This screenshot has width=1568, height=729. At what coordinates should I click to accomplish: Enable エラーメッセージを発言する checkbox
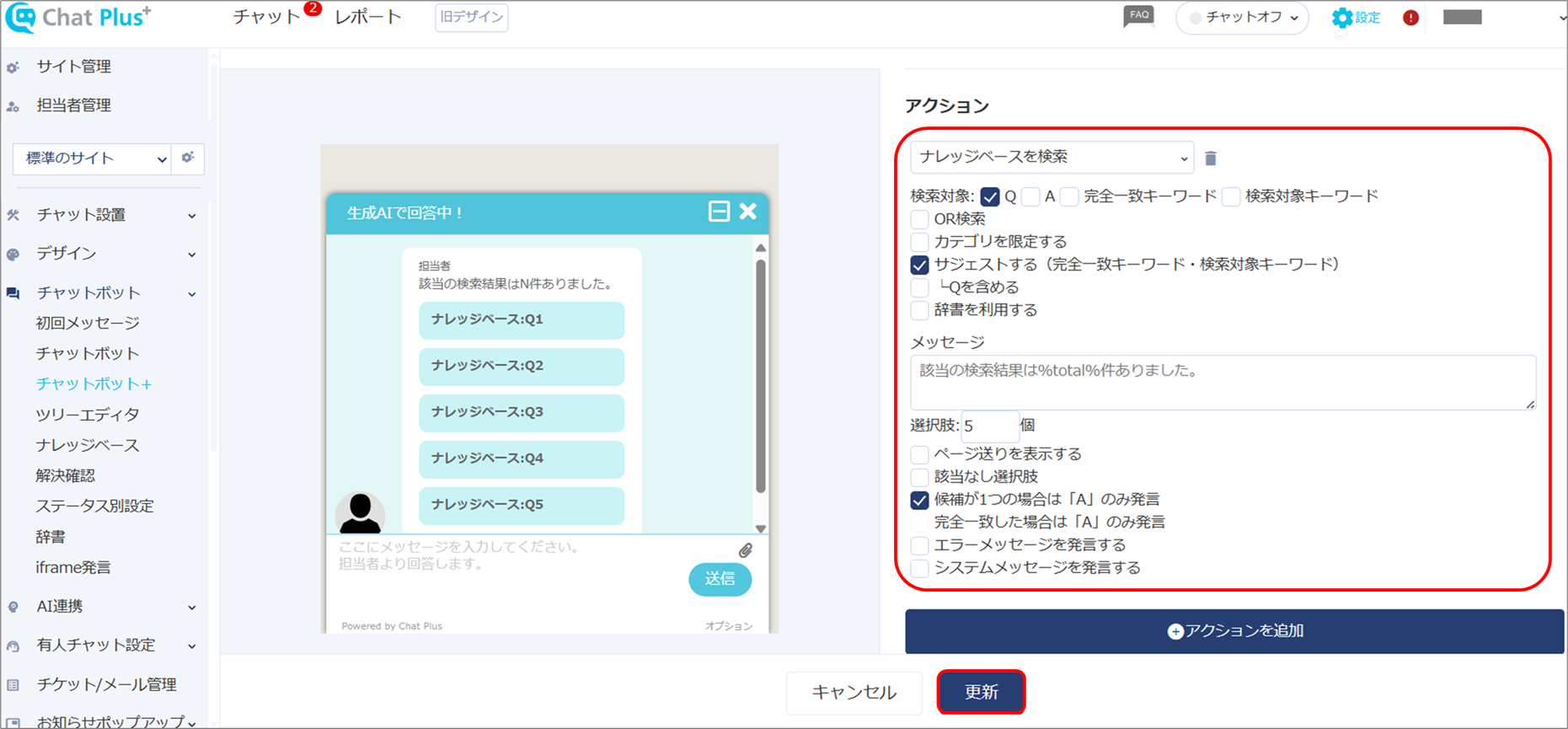coord(919,545)
